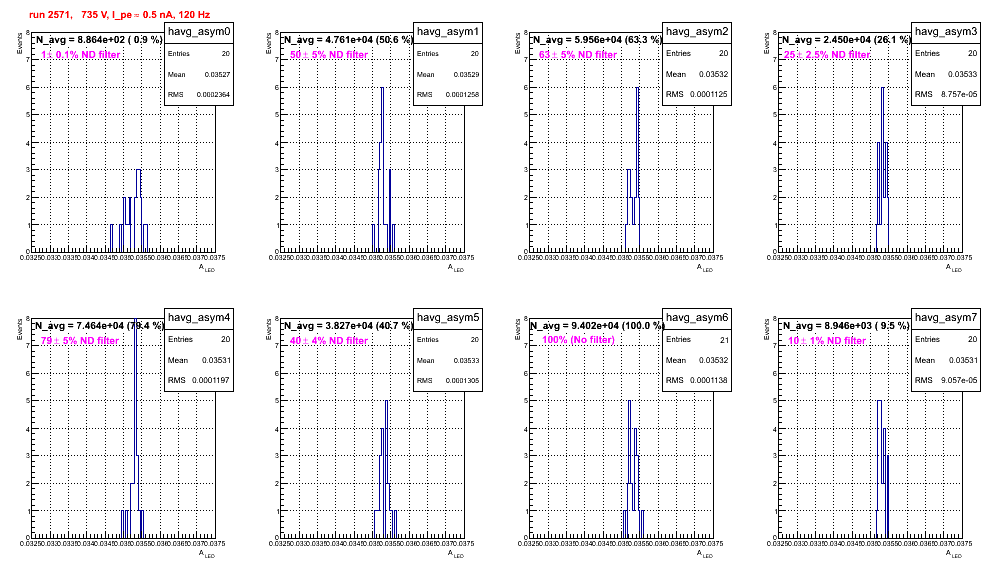This screenshot has width=996, height=572.
Task: Click the tallest histogram bar in havg_asym4
Action: point(135,428)
